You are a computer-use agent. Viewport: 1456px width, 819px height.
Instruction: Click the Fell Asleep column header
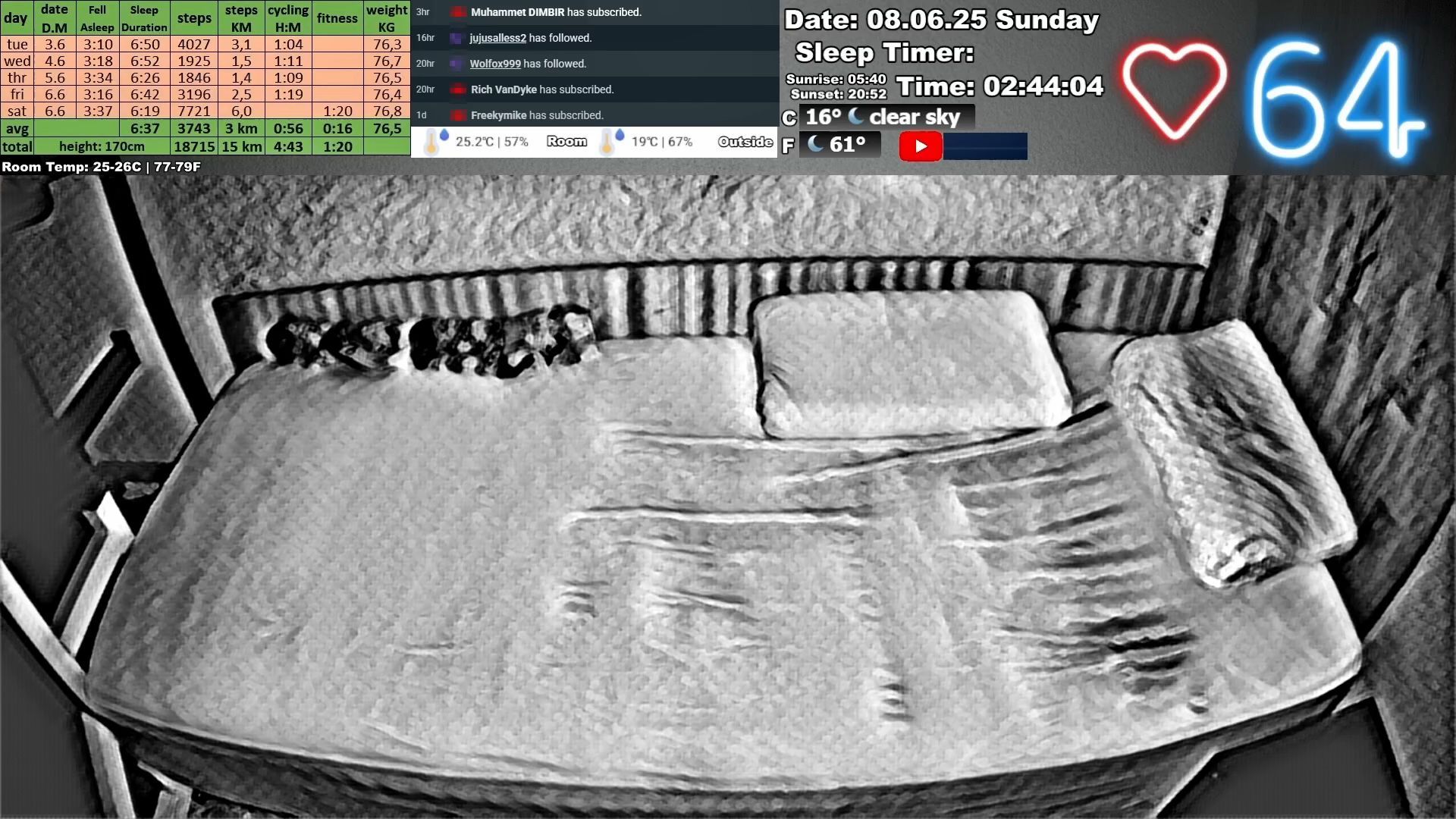[97, 17]
